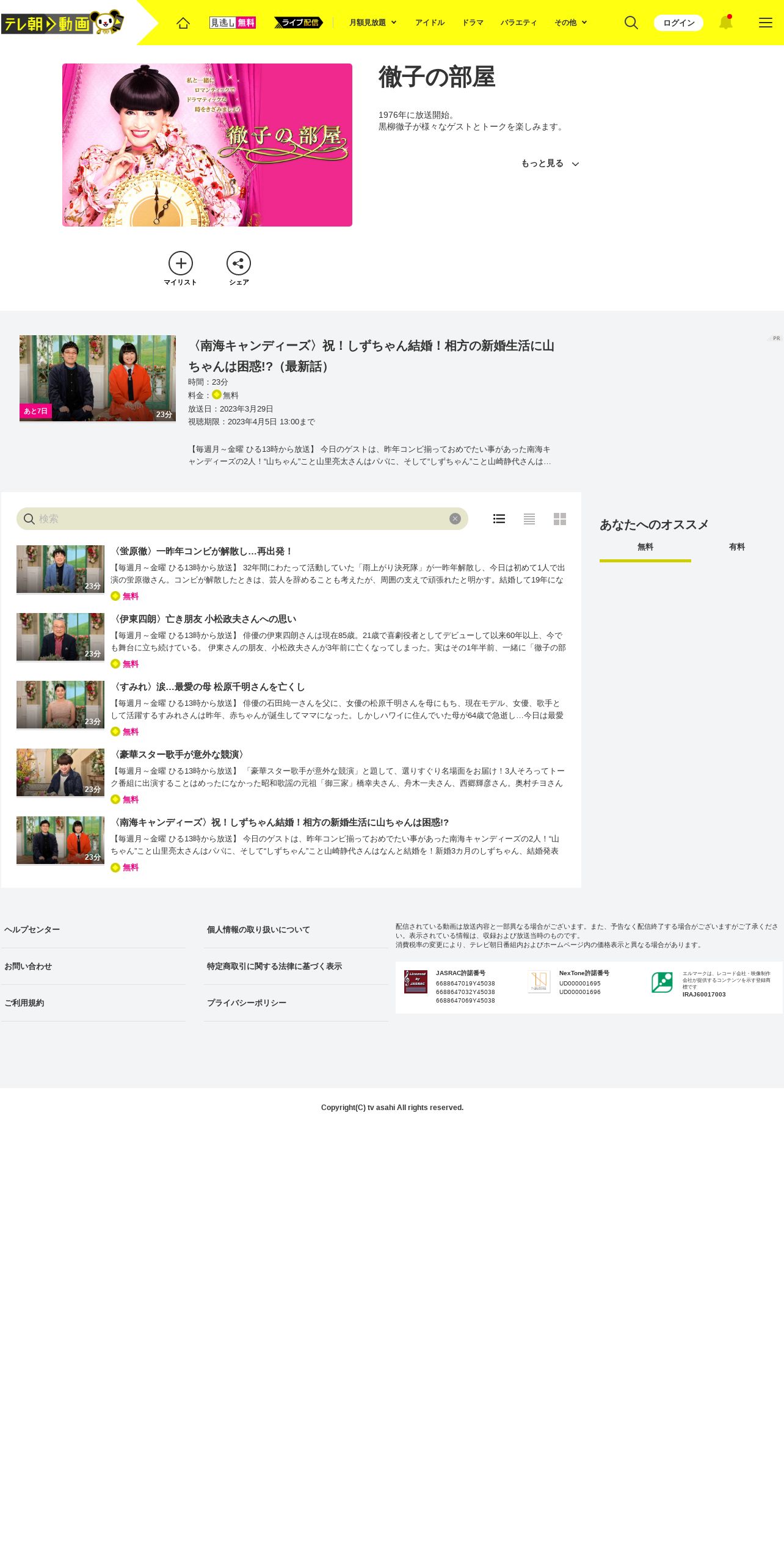Image resolution: width=784 pixels, height=1568 pixels.
Task: Open the site search magnifier icon
Action: pos(631,23)
